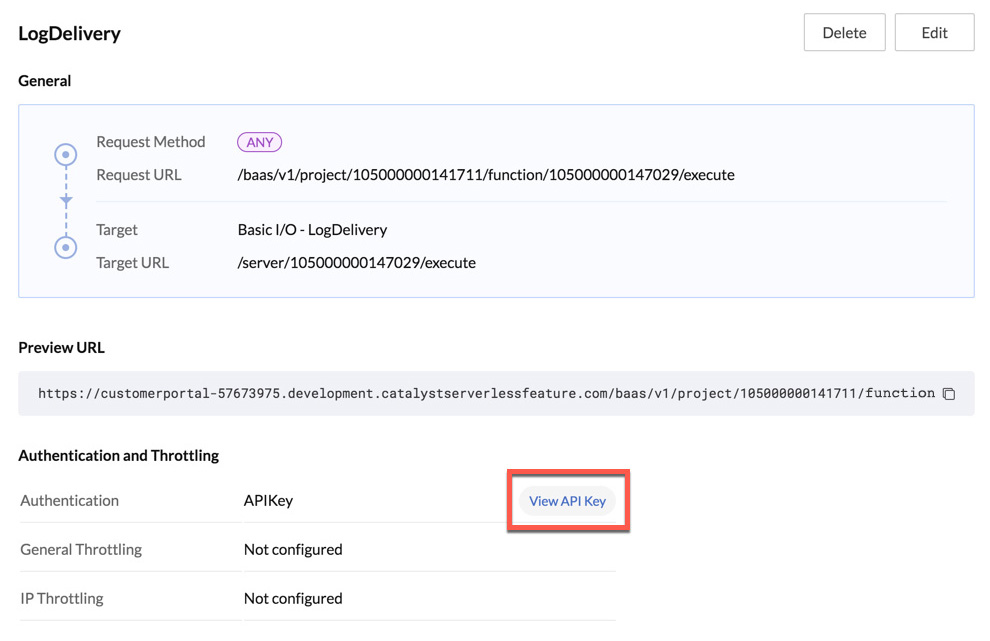Copy the Preview URL using the copy icon
This screenshot has width=990, height=641.
(x=948, y=393)
